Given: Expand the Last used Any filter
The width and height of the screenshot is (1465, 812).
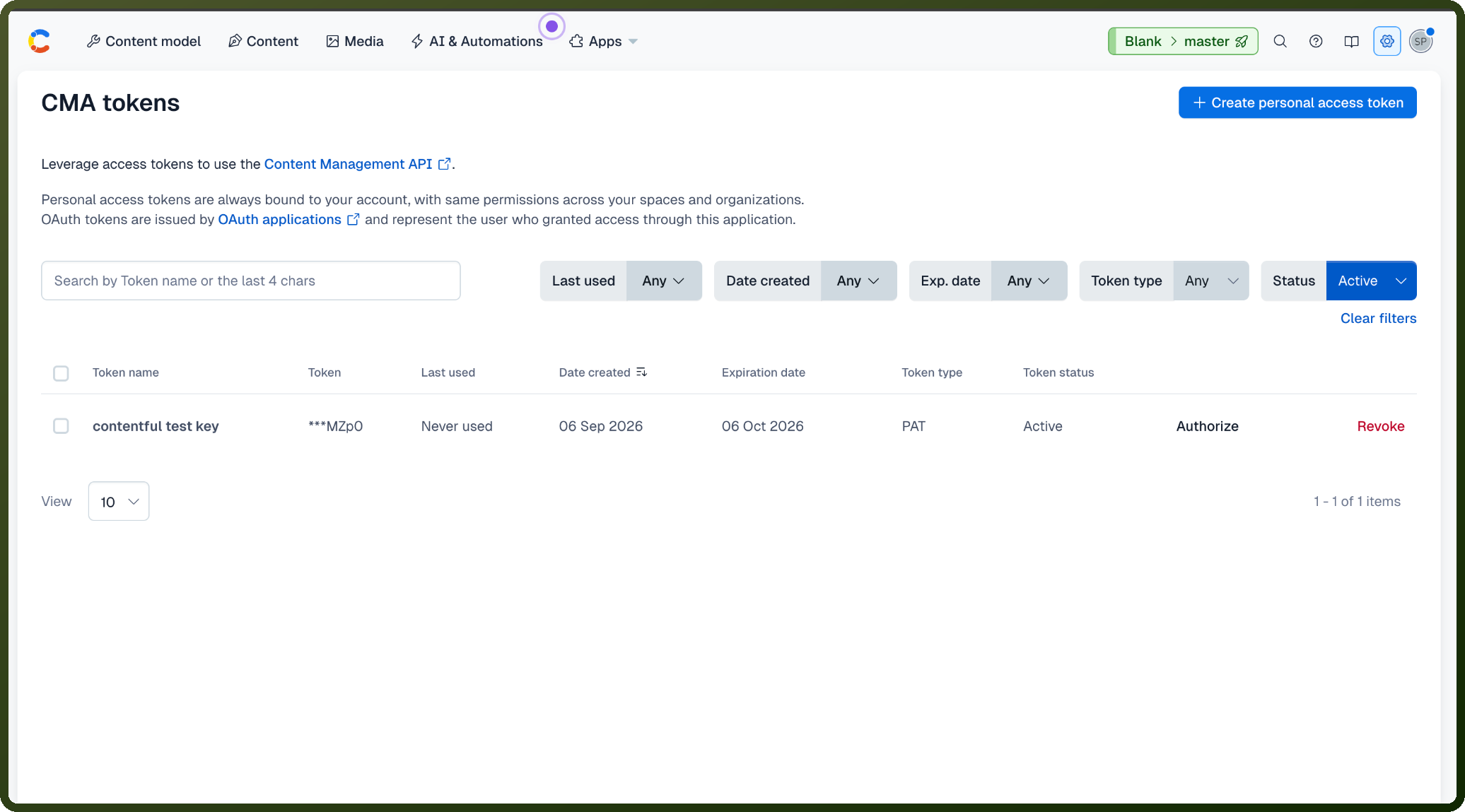Looking at the screenshot, I should click(x=663, y=281).
